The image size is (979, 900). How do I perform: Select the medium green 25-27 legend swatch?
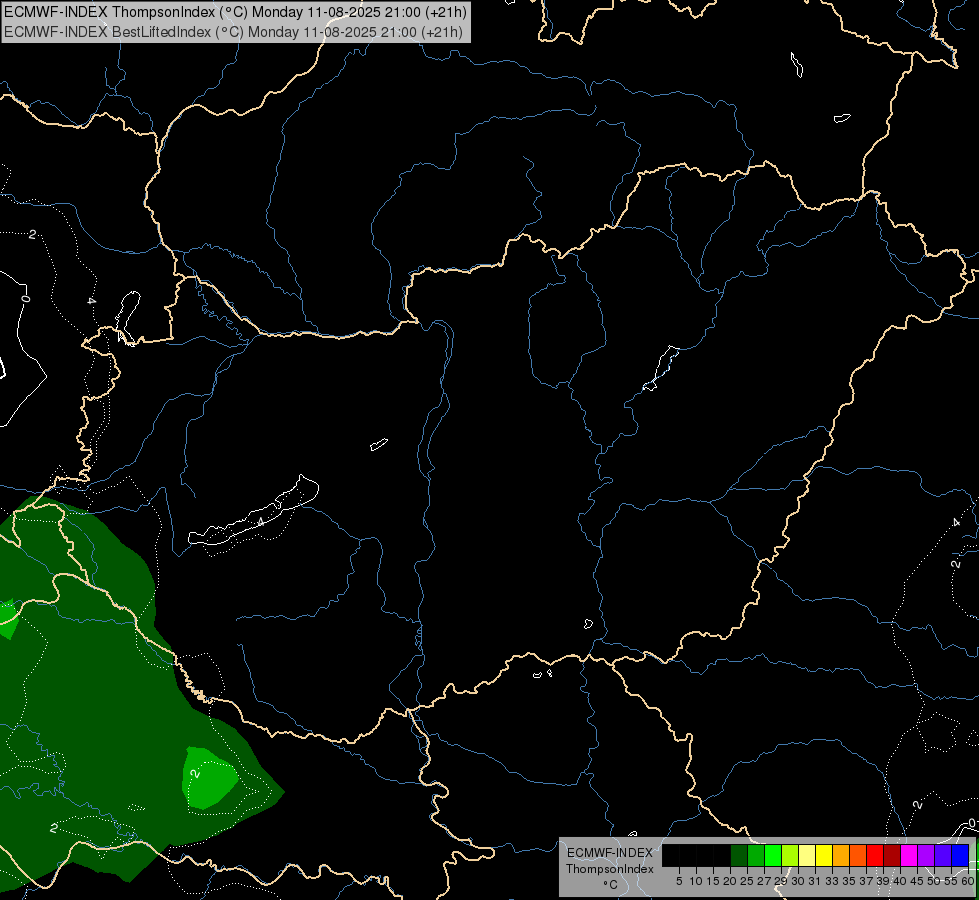pos(756,855)
